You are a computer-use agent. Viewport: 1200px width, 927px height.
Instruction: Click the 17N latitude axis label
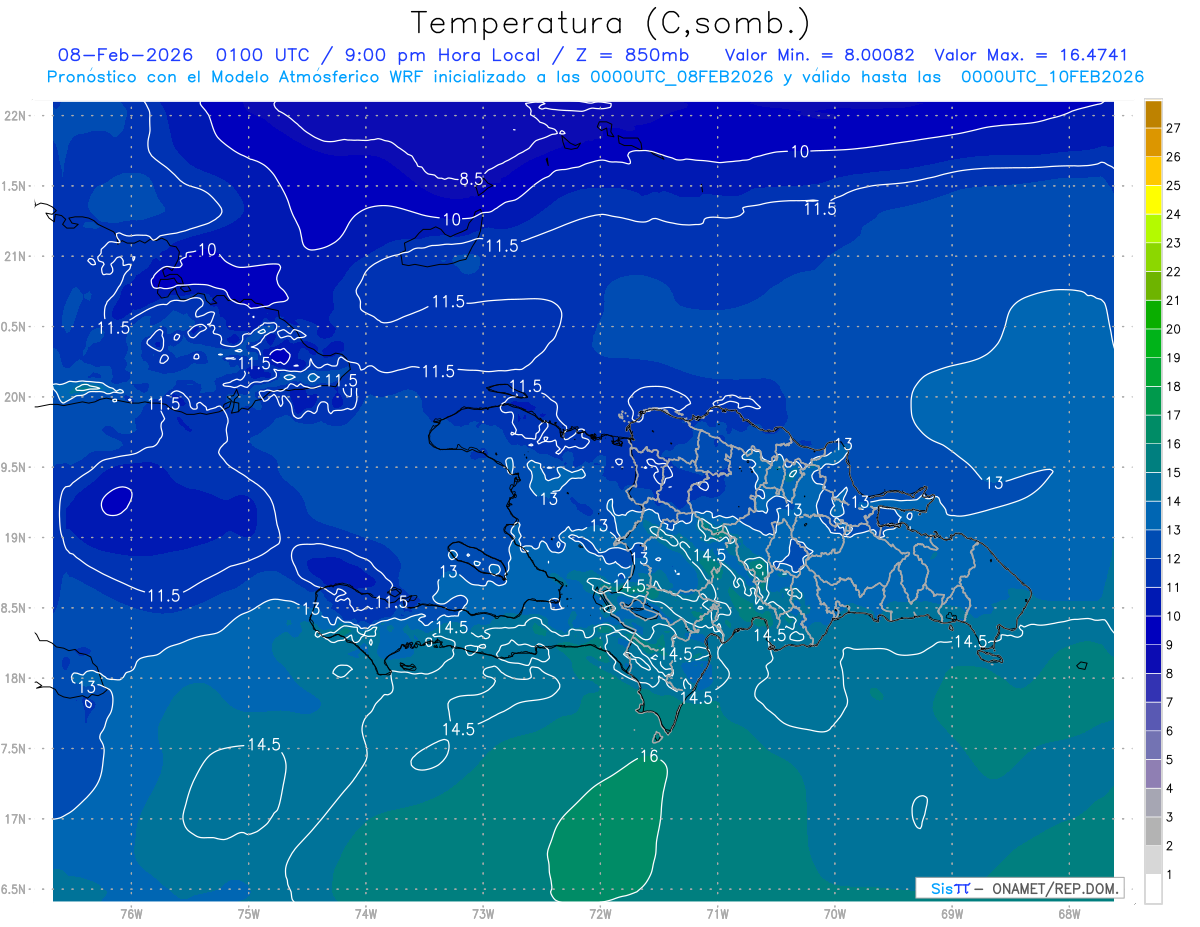14,819
